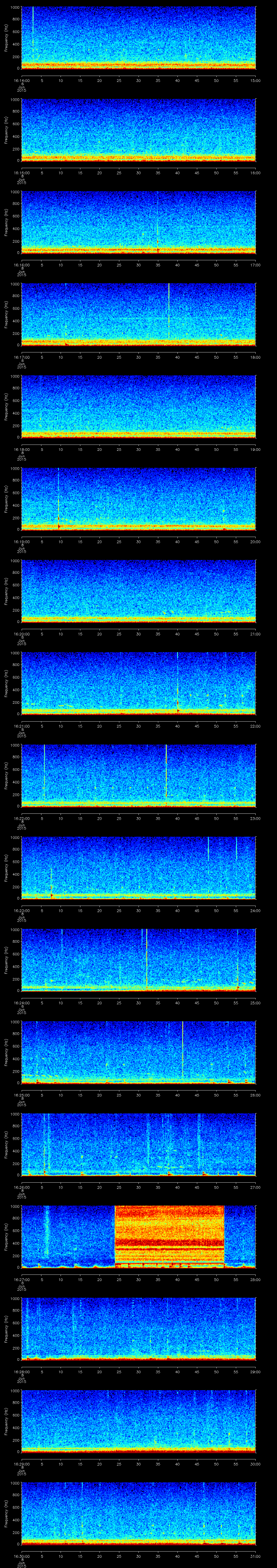277x1568 pixels.
Task: Click the vertical spike at 37 seconds in 16:22:00 panel
Action: 166,773
